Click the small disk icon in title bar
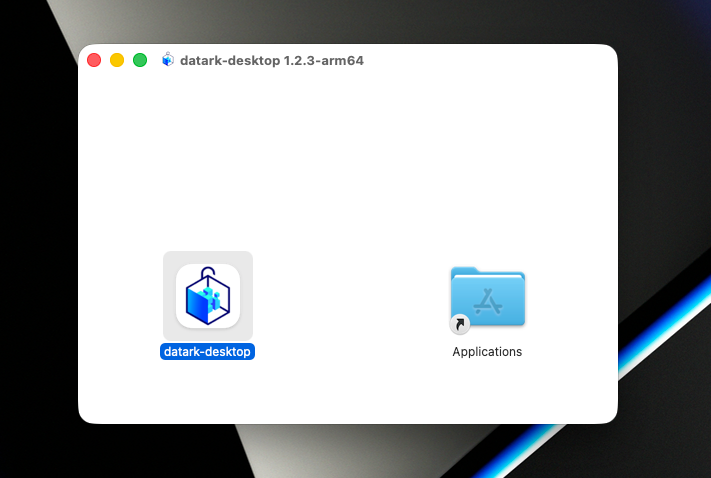711x478 pixels. pos(168,60)
